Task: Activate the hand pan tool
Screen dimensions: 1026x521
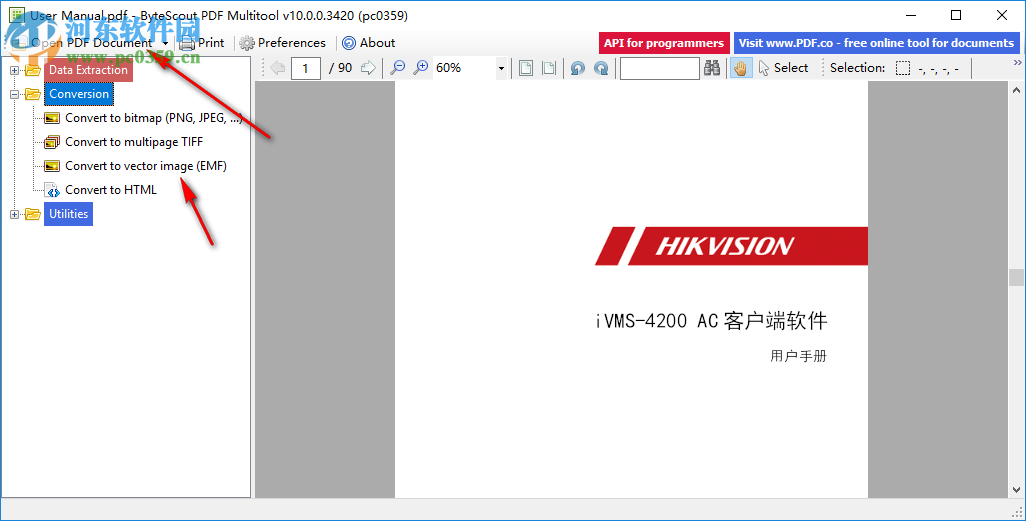Action: point(741,67)
